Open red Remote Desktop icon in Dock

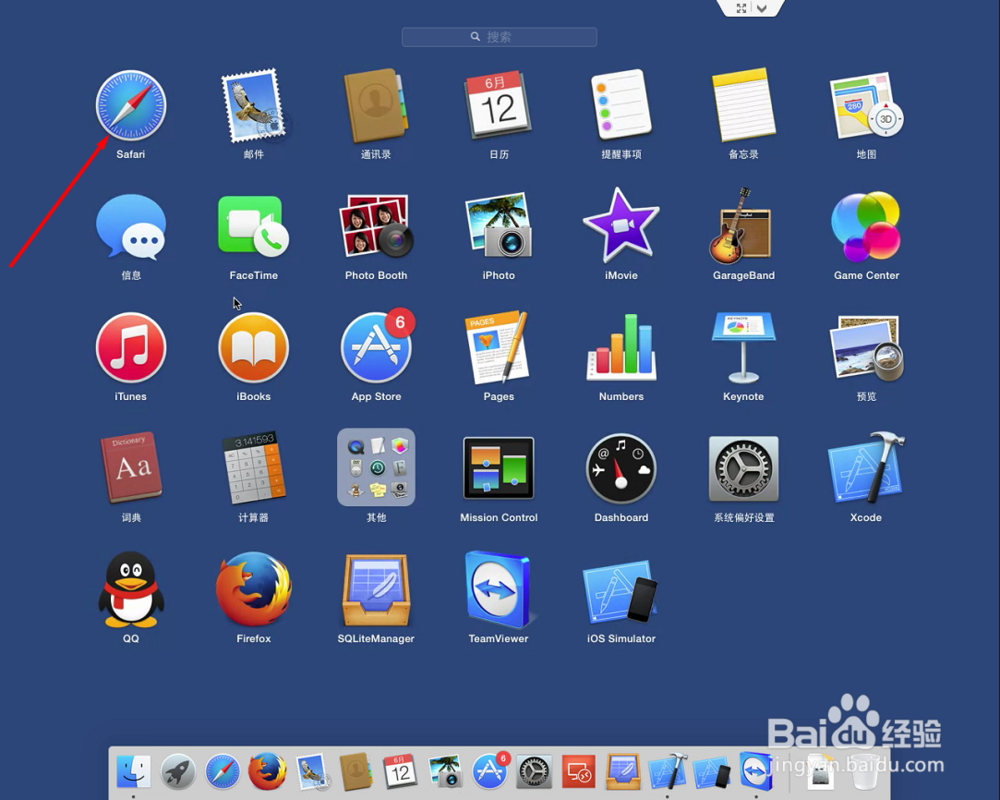578,771
